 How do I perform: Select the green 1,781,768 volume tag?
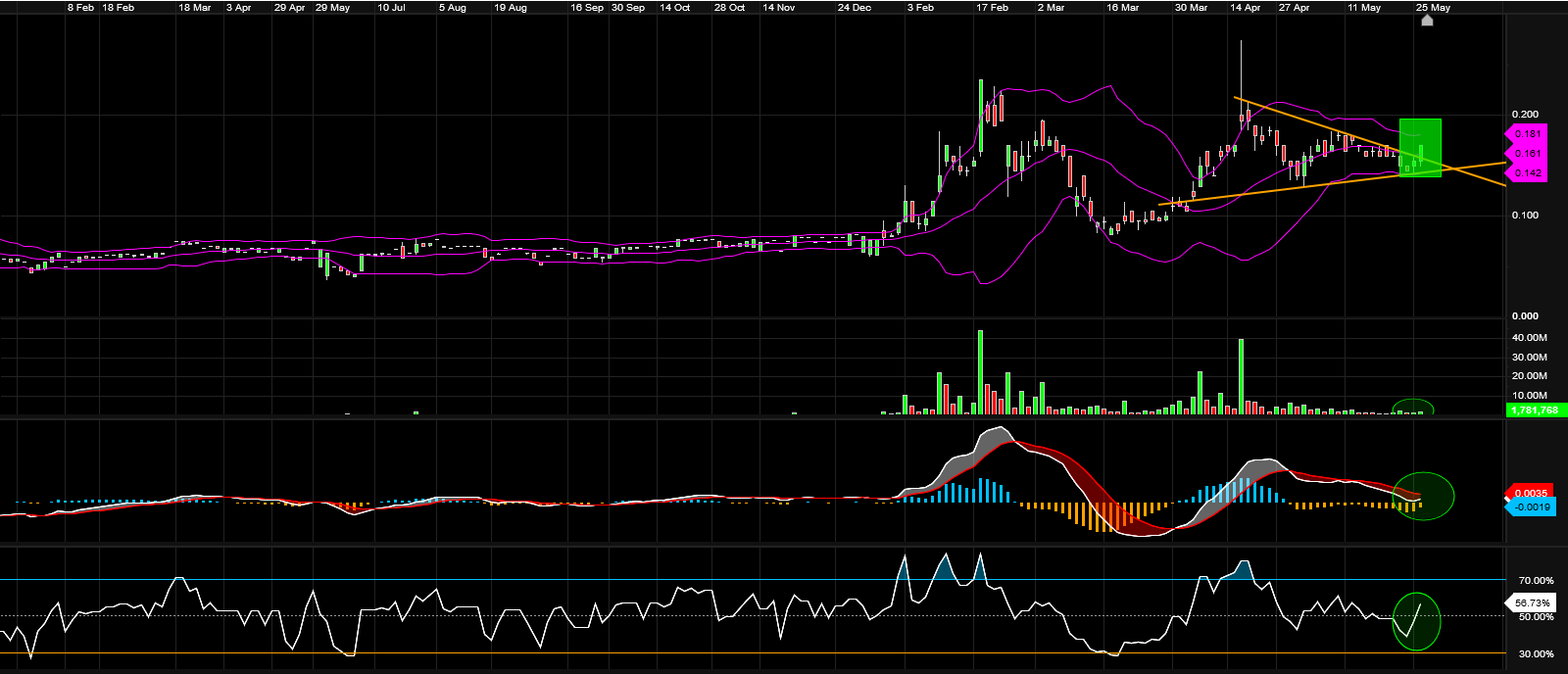pyautogui.click(x=1536, y=410)
